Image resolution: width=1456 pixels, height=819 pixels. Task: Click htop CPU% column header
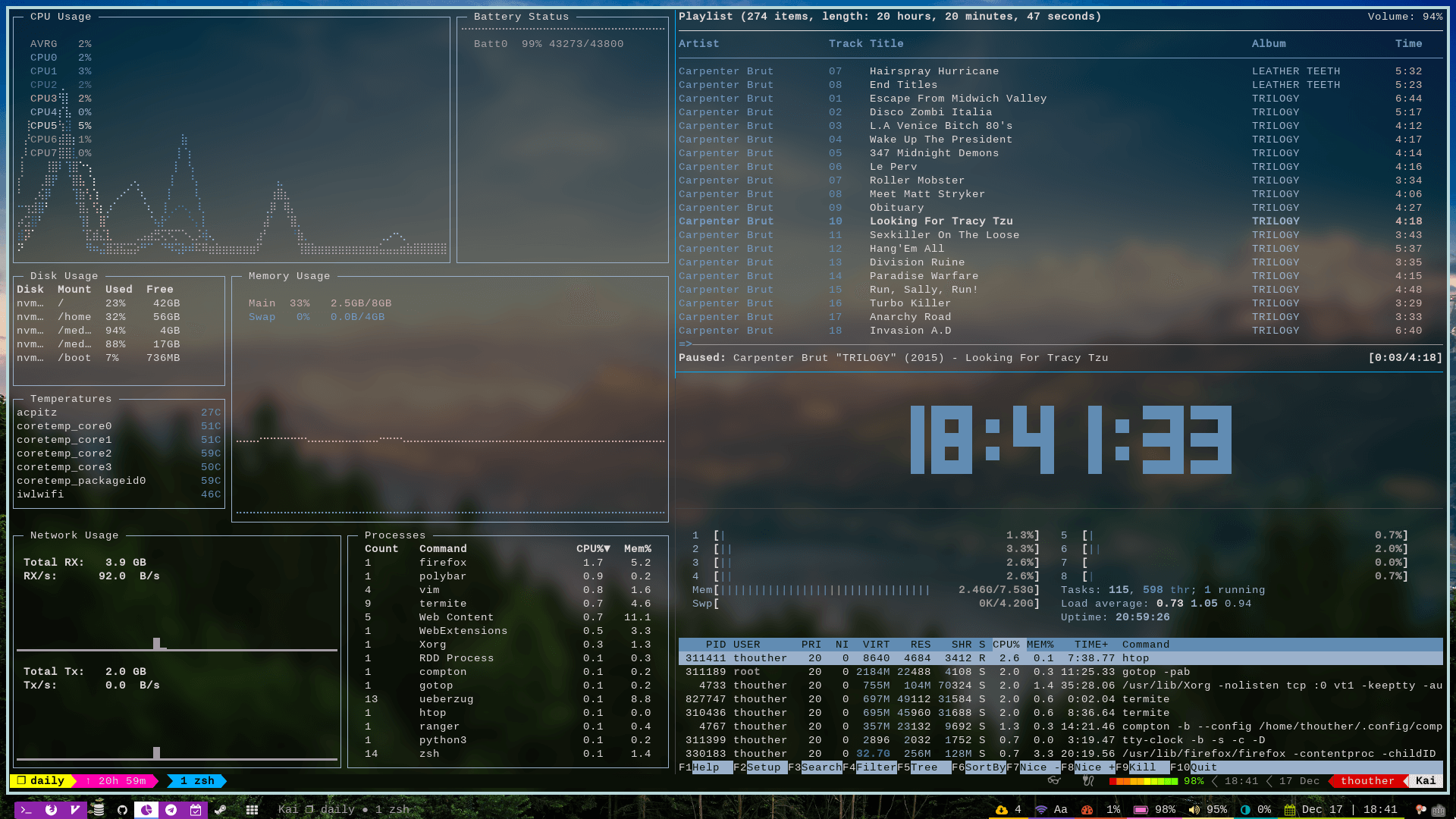(x=1006, y=645)
